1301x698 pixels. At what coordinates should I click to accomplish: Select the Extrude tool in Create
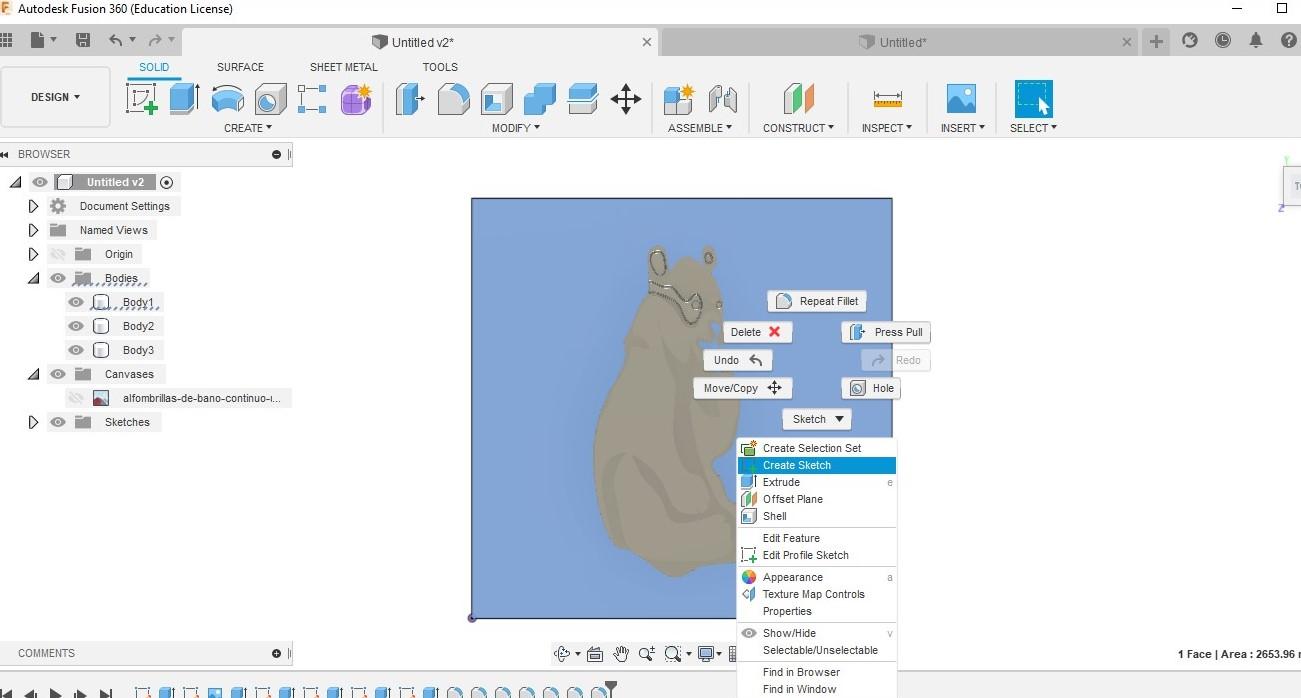pos(184,99)
